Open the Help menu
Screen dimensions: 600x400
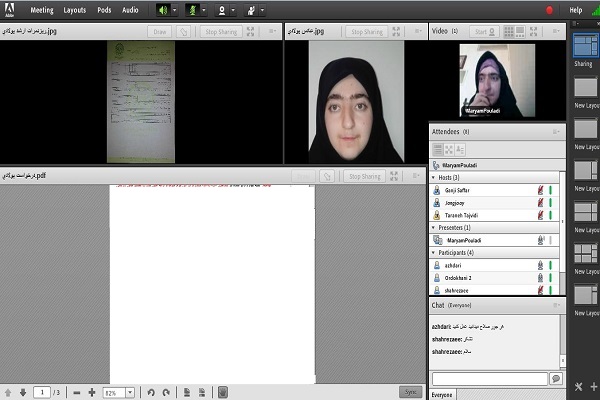[x=576, y=10]
